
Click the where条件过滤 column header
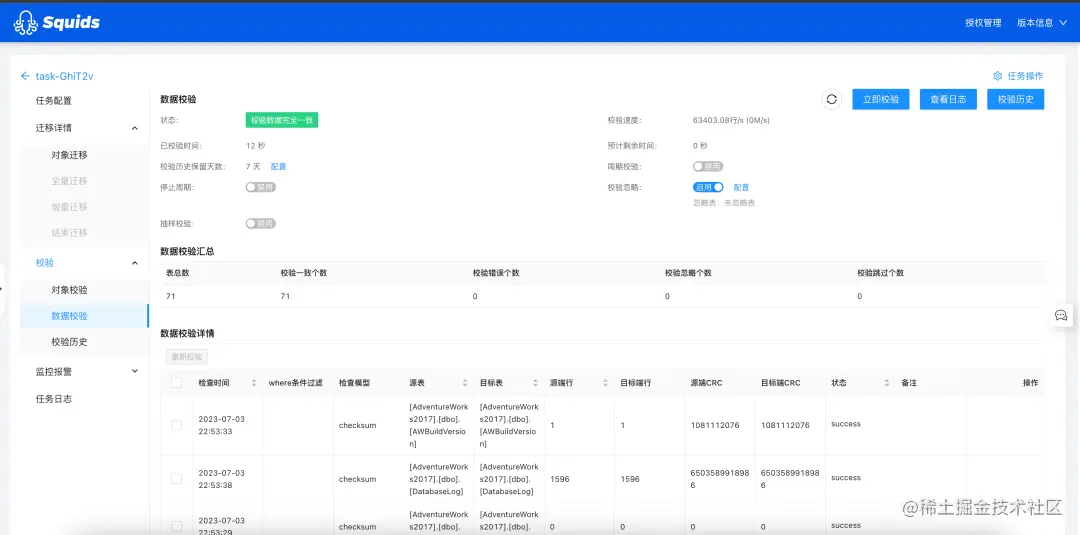click(x=295, y=383)
